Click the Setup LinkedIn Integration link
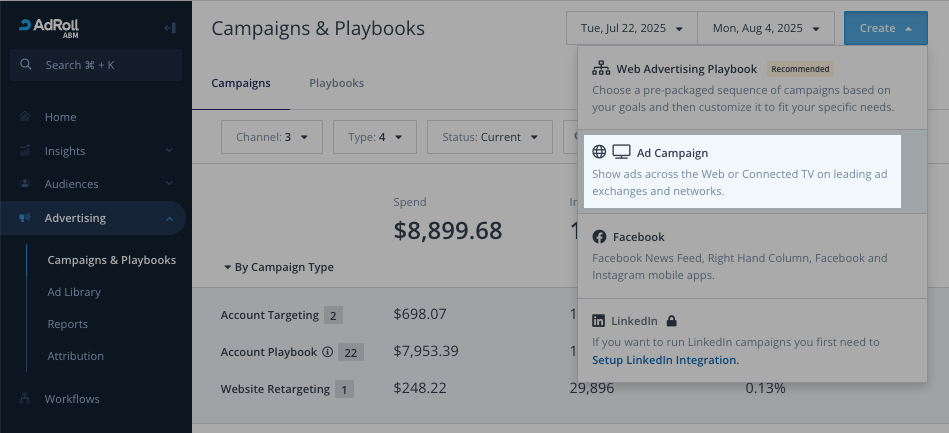Screen dimensions: 949x433 point(665,360)
